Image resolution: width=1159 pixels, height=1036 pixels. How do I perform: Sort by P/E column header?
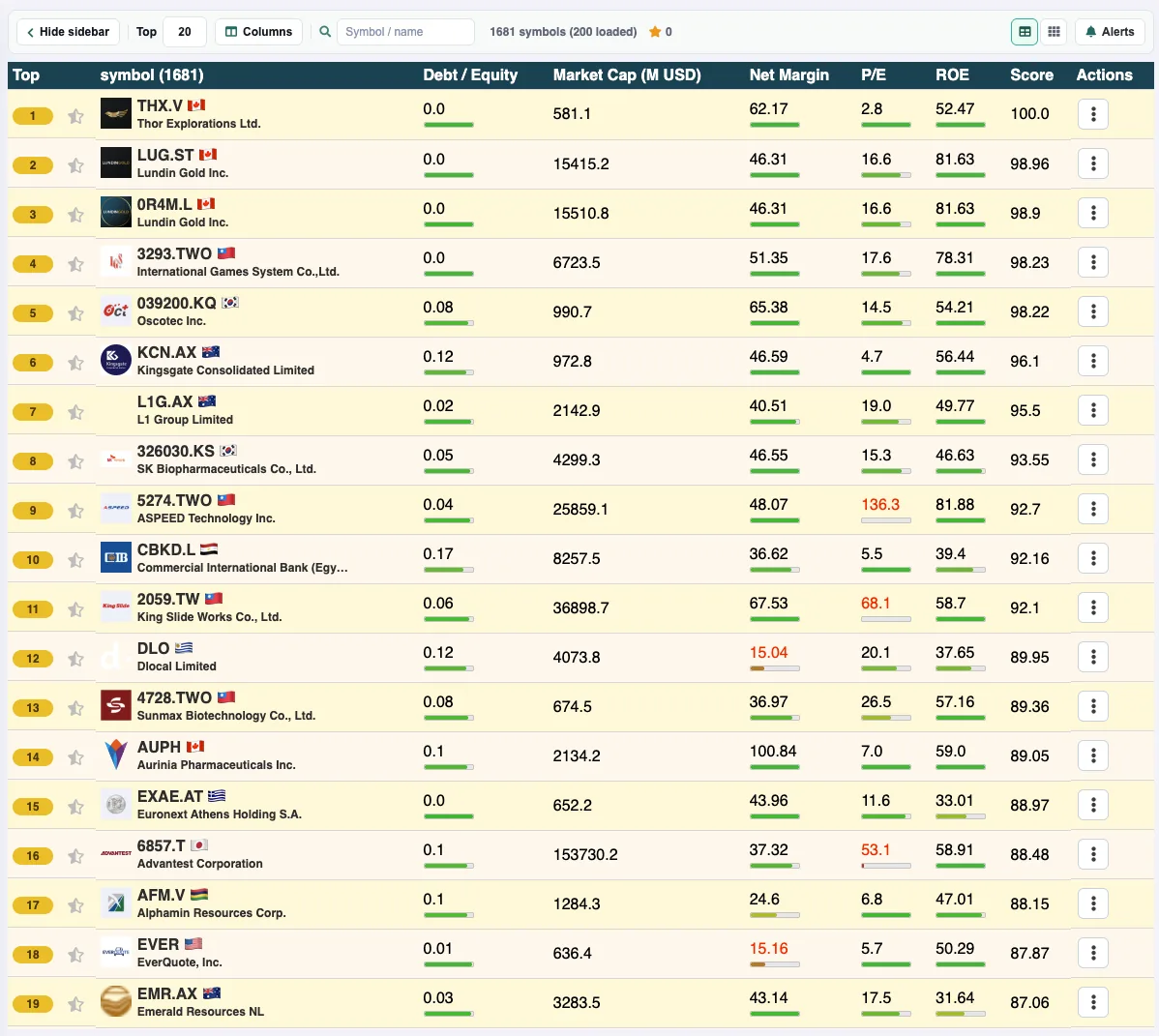874,75
